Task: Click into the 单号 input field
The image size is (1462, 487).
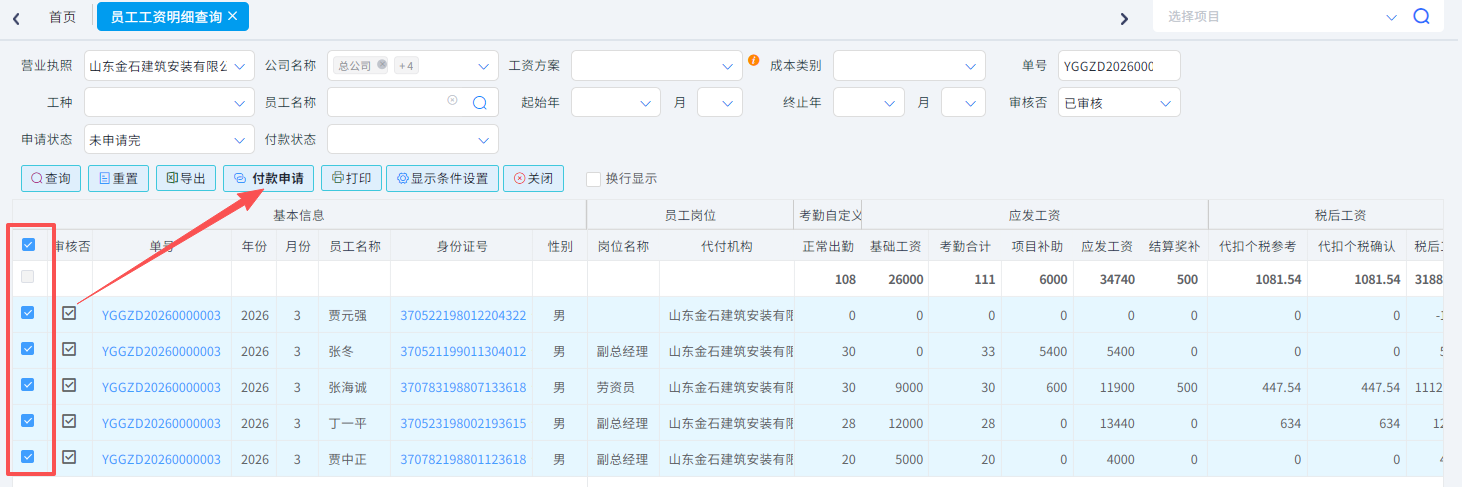Action: tap(1119, 66)
